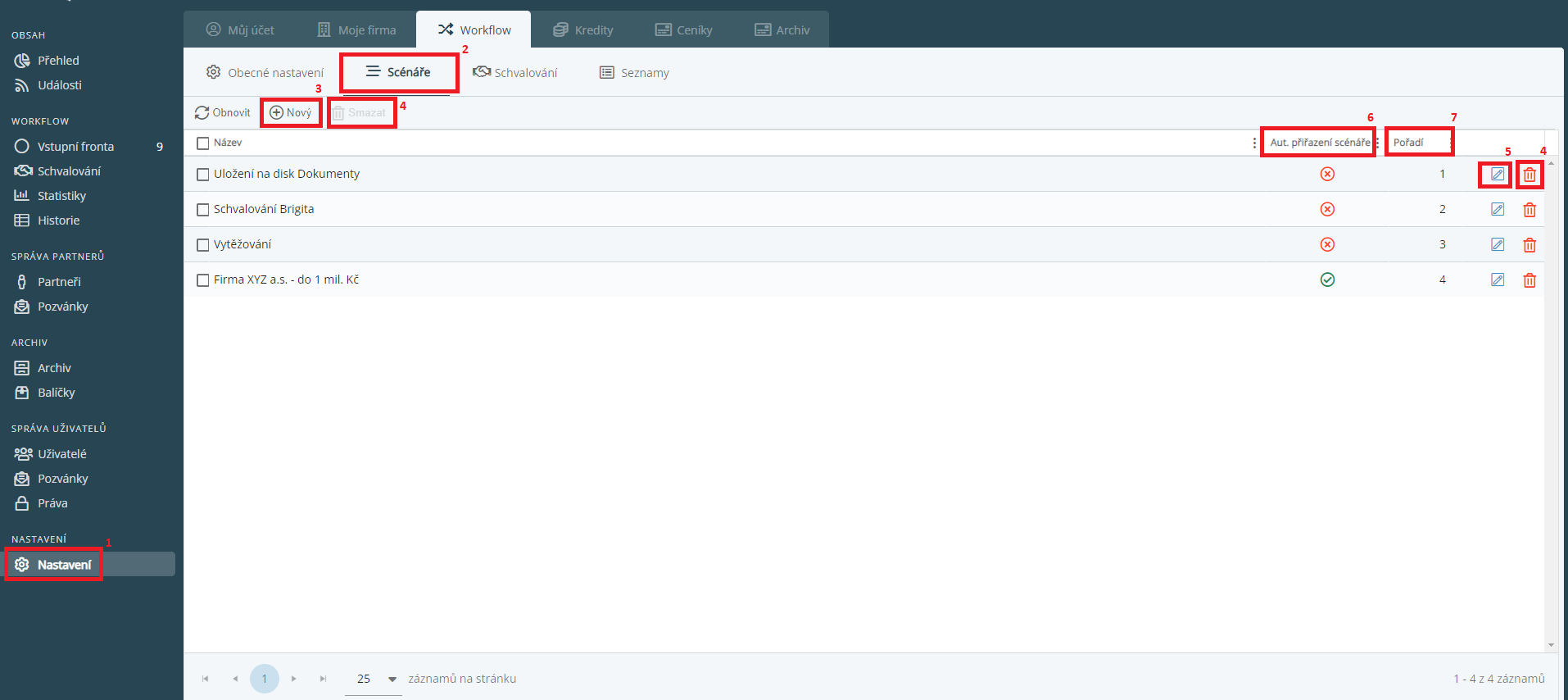The width and height of the screenshot is (1568, 700).
Task: Click the Obnovit refresh icon
Action: [202, 113]
